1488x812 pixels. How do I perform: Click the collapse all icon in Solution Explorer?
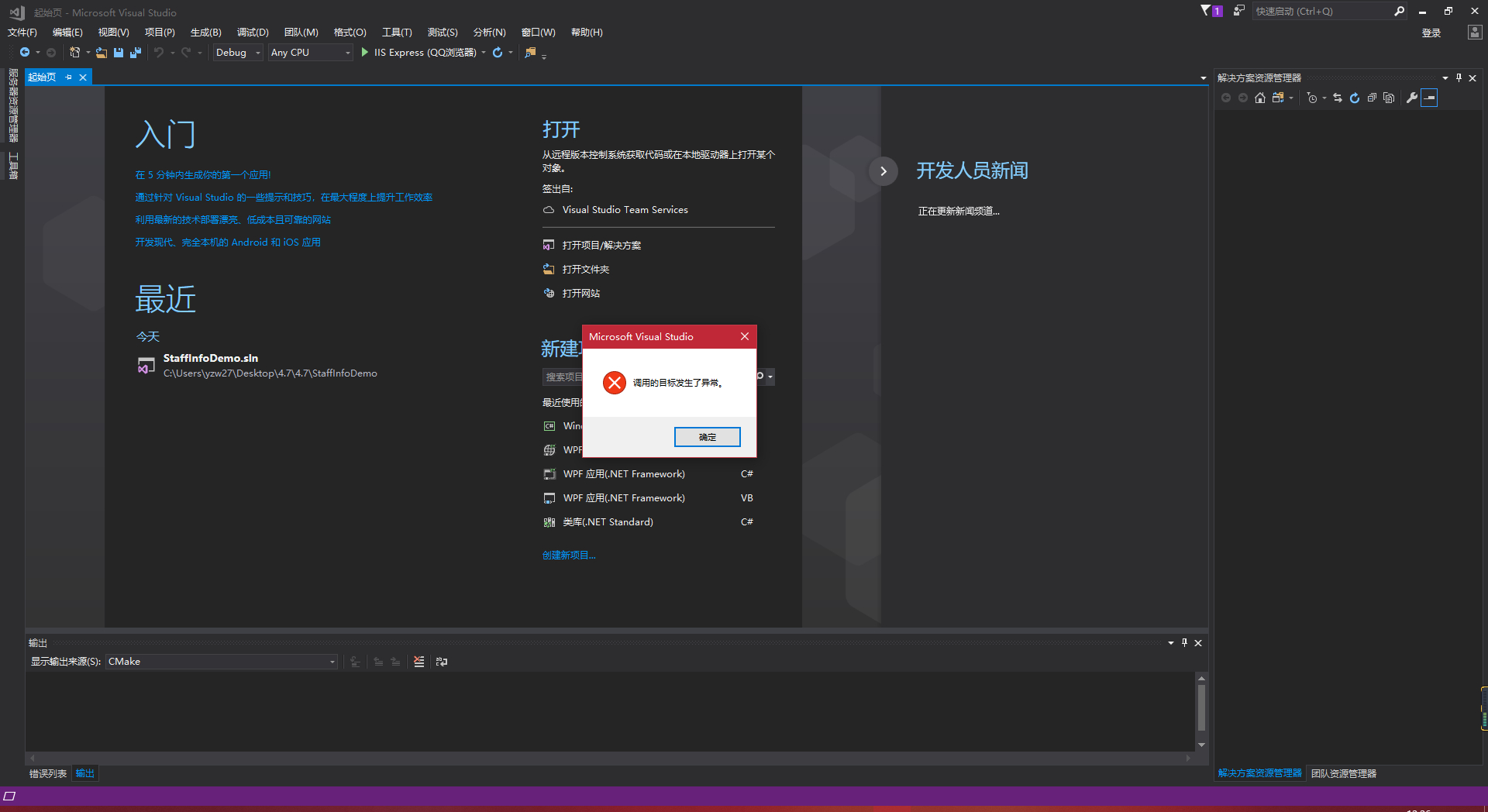coord(1372,98)
